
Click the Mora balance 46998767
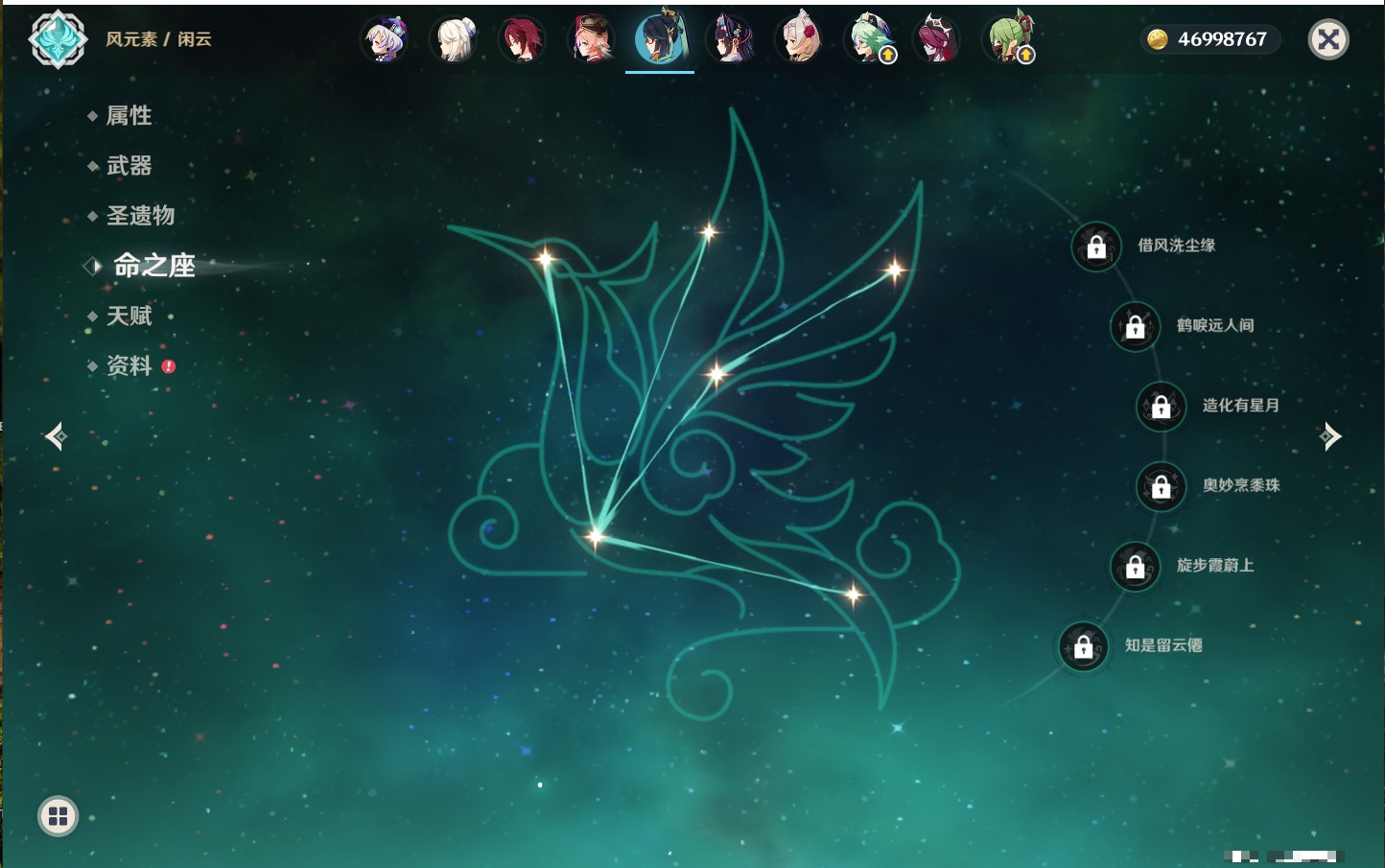1222,39
